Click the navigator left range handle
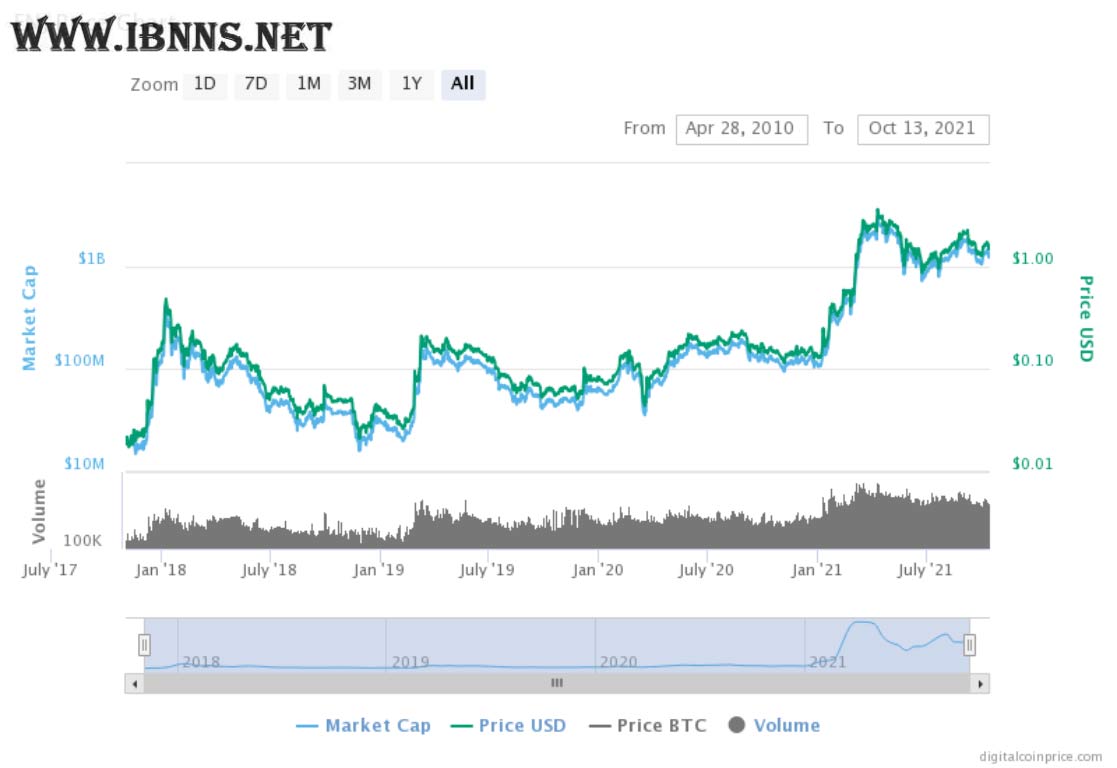Image resolution: width=1117 pixels, height=768 pixels. (x=145, y=645)
